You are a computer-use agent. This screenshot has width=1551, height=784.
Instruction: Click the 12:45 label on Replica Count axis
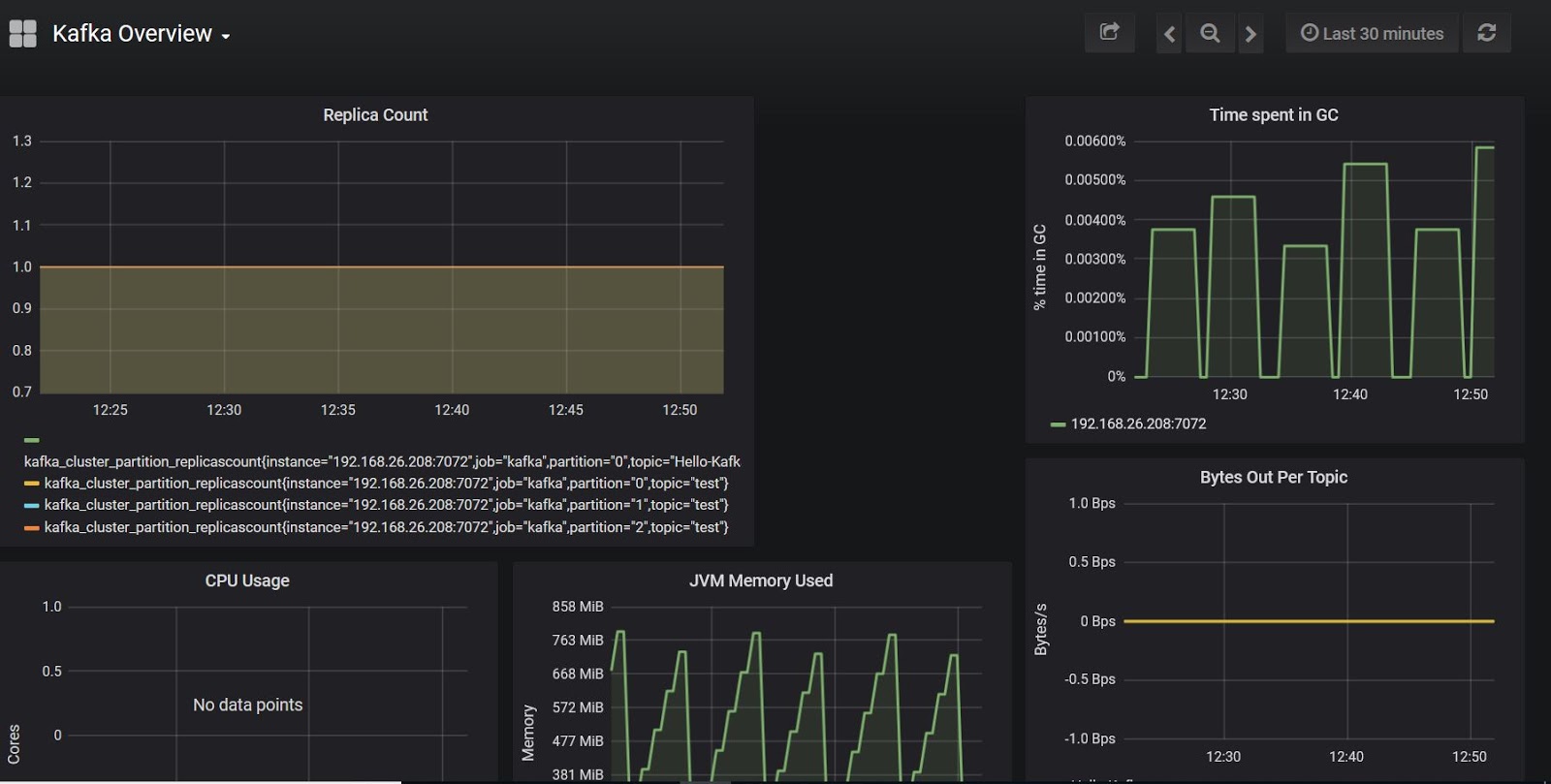tap(566, 410)
